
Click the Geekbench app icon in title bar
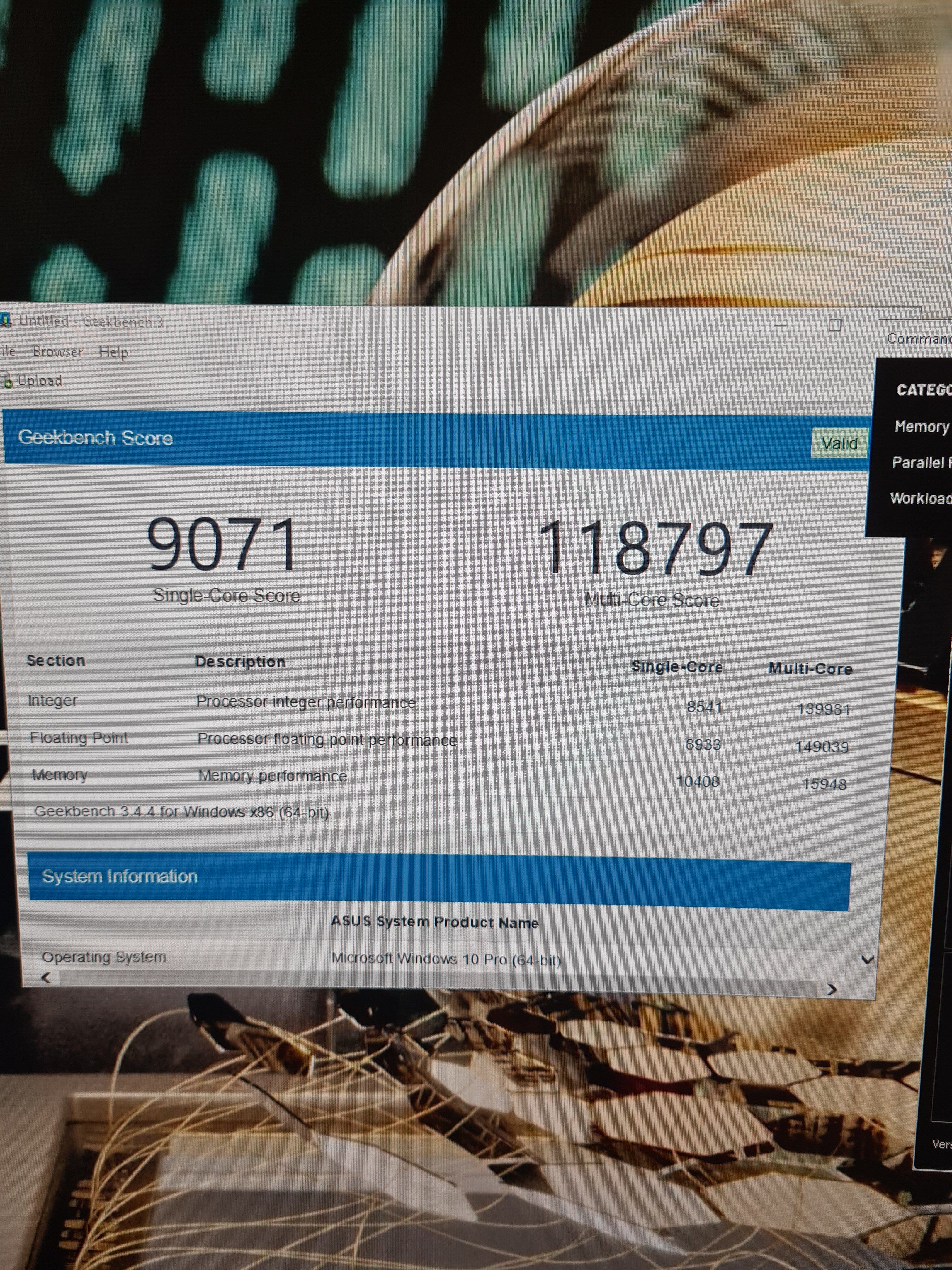point(5,320)
